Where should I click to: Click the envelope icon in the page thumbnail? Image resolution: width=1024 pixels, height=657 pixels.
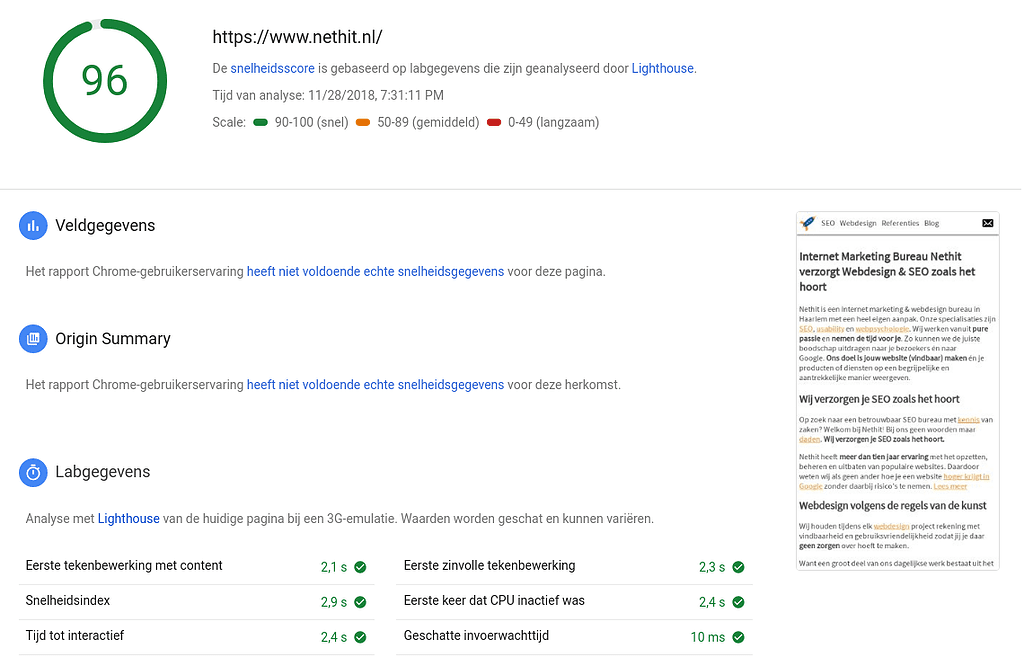coord(987,223)
